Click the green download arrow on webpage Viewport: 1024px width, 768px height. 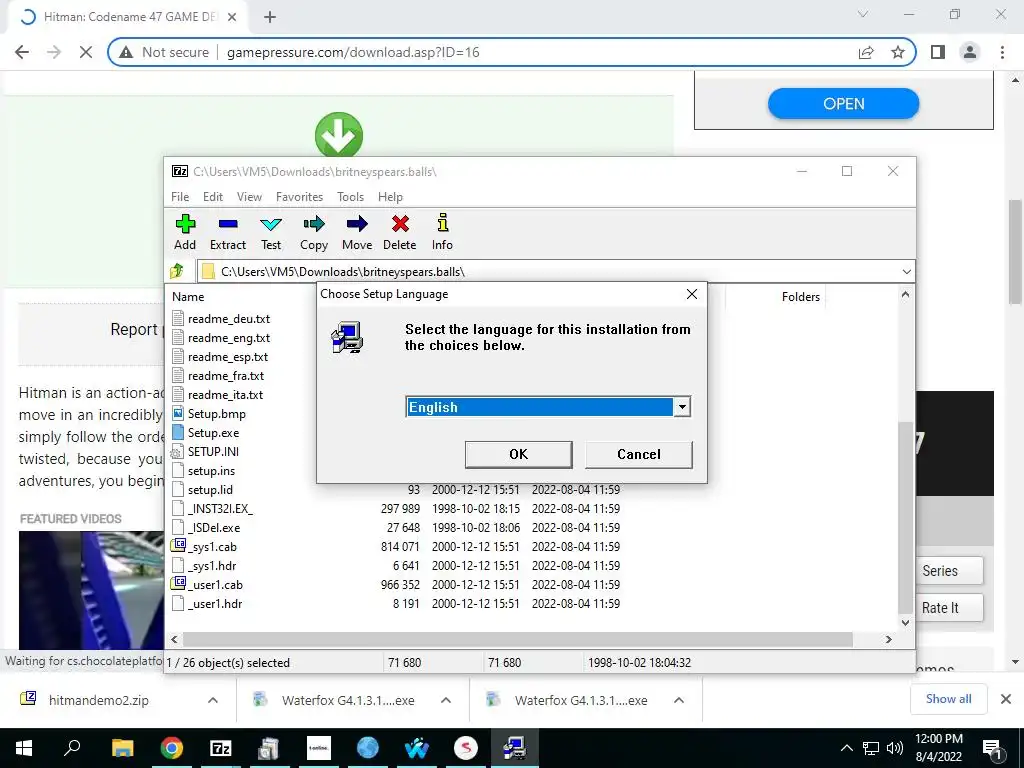click(x=339, y=135)
